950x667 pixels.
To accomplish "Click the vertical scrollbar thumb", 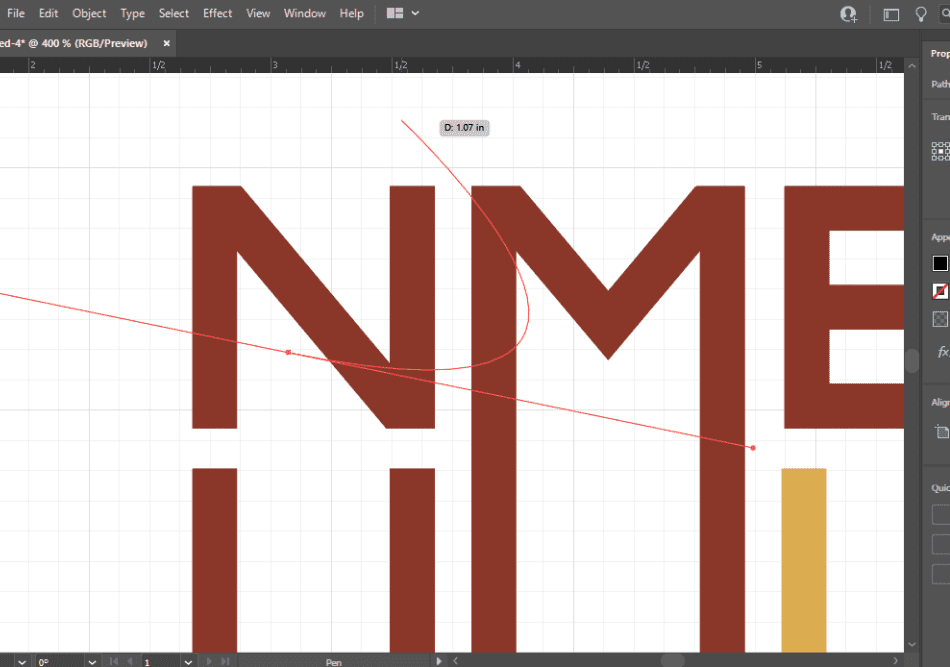I will pos(912,360).
